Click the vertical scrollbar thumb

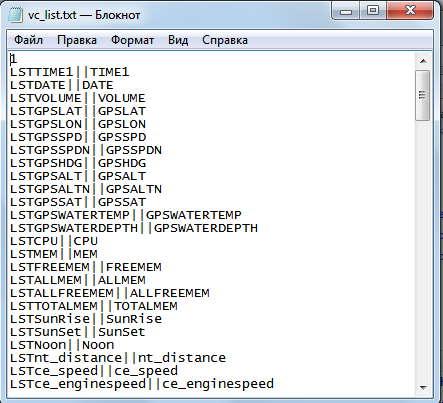[423, 95]
